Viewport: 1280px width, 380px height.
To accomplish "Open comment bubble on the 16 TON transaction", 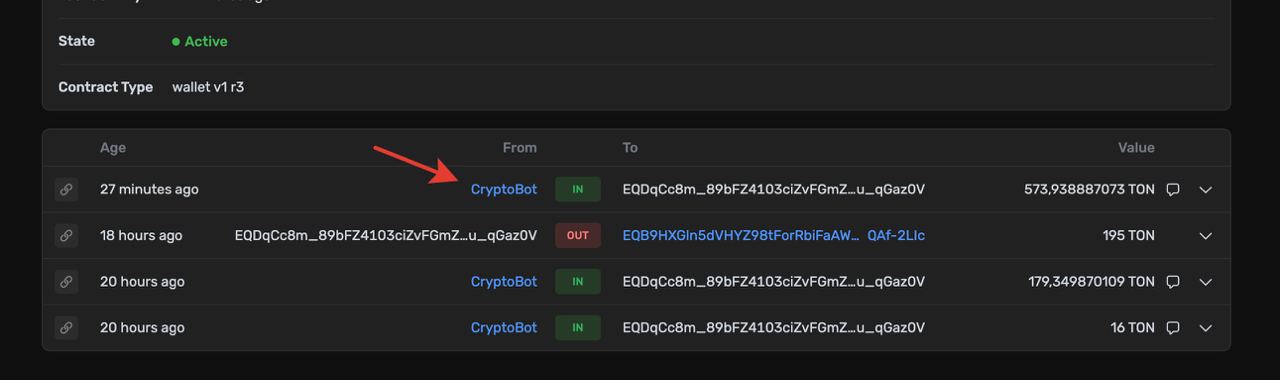I will (1174, 327).
